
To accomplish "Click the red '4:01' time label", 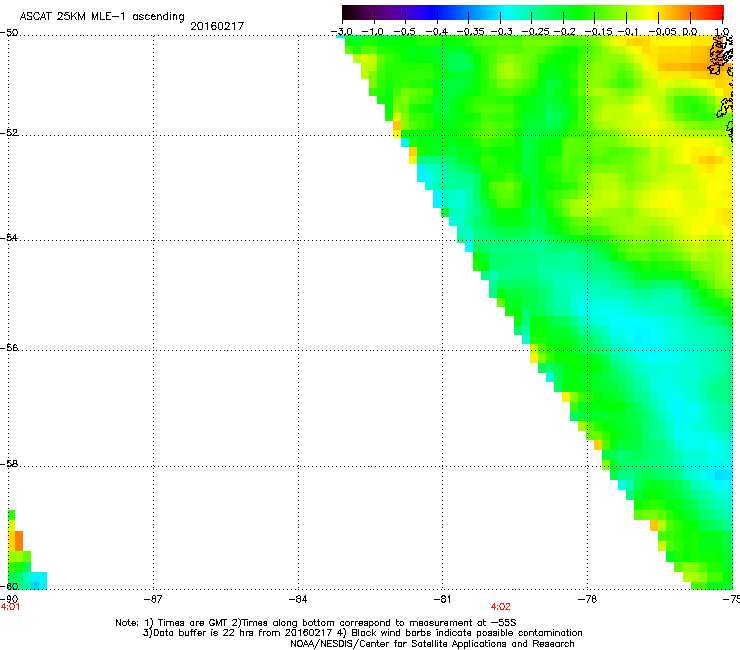I will tap(10, 607).
